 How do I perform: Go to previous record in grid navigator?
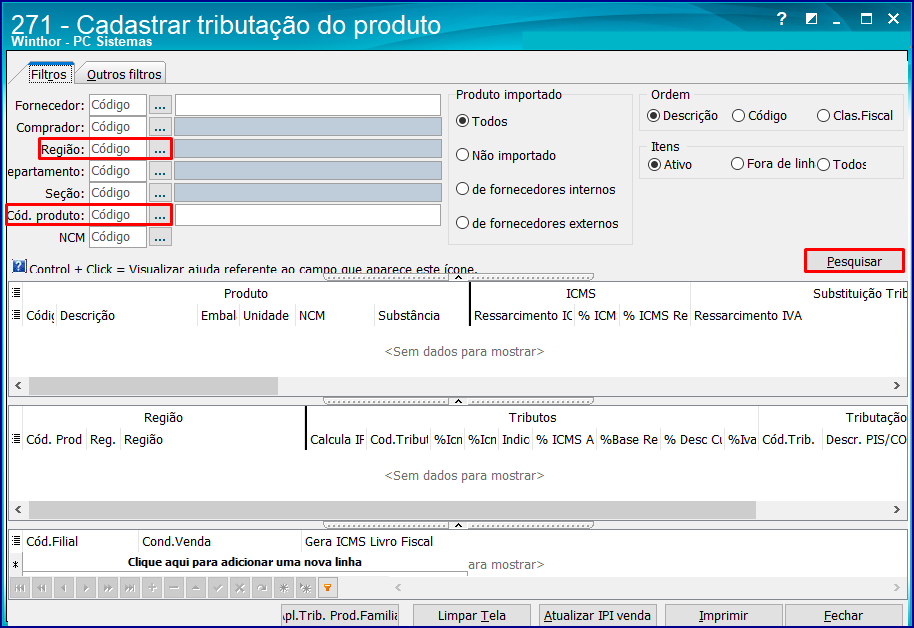click(x=64, y=588)
